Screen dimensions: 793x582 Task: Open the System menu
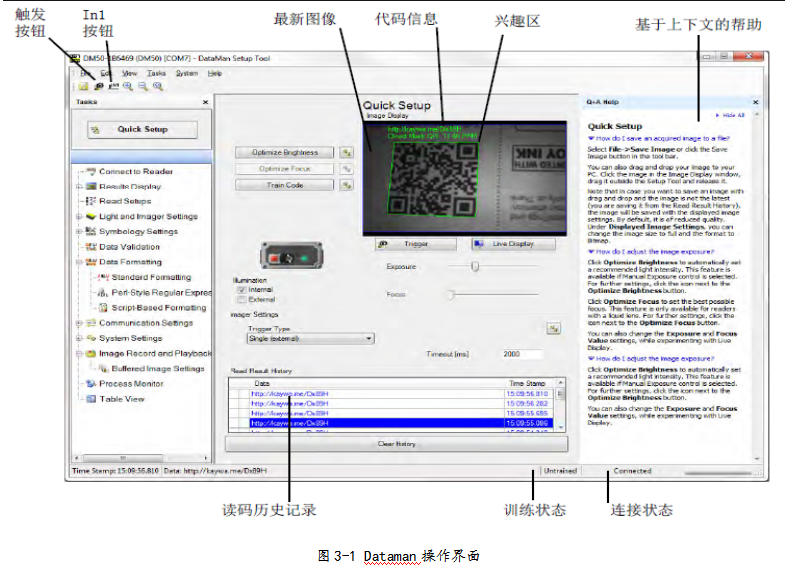tap(187, 73)
